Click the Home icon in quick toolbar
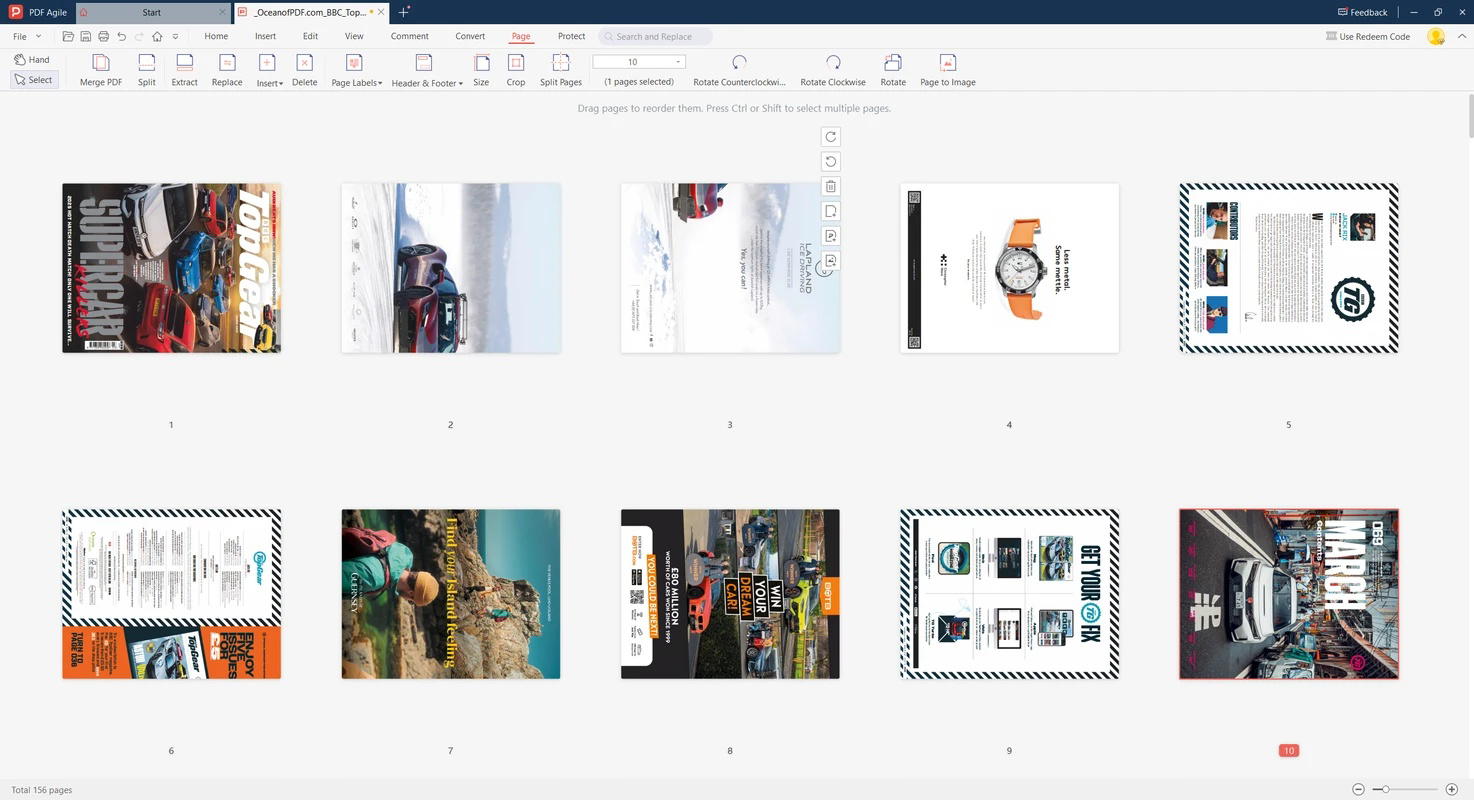Viewport: 1474px width, 800px height. pos(157,36)
